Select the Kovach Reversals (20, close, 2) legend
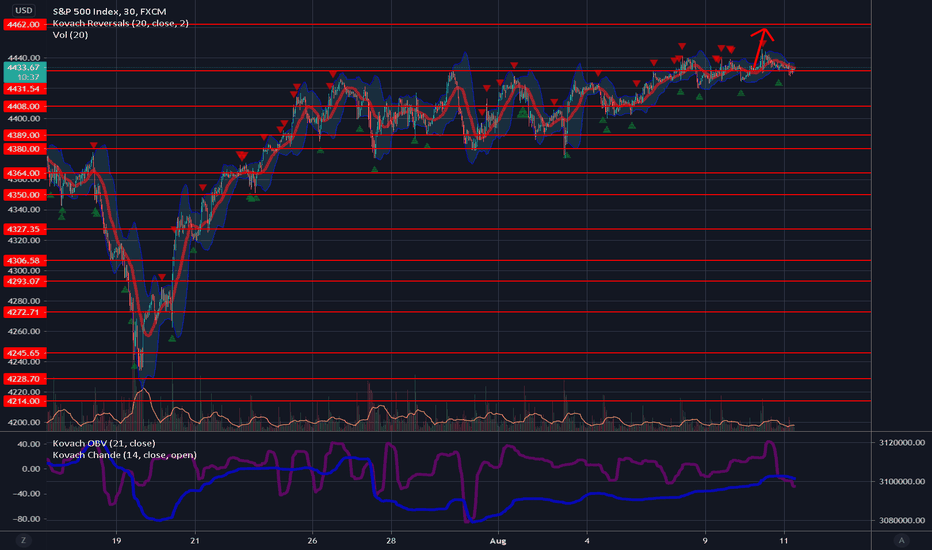 tap(121, 23)
